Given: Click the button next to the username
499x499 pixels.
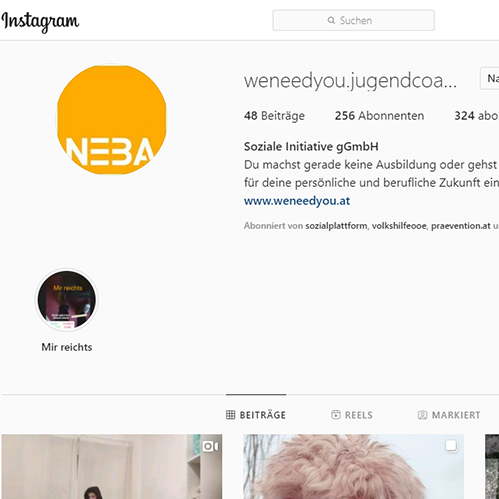Looking at the screenshot, I should pos(489,78).
